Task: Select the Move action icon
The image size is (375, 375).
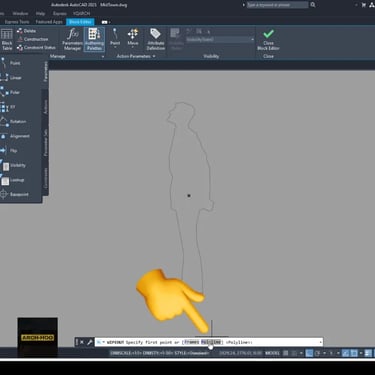Action: point(133,37)
